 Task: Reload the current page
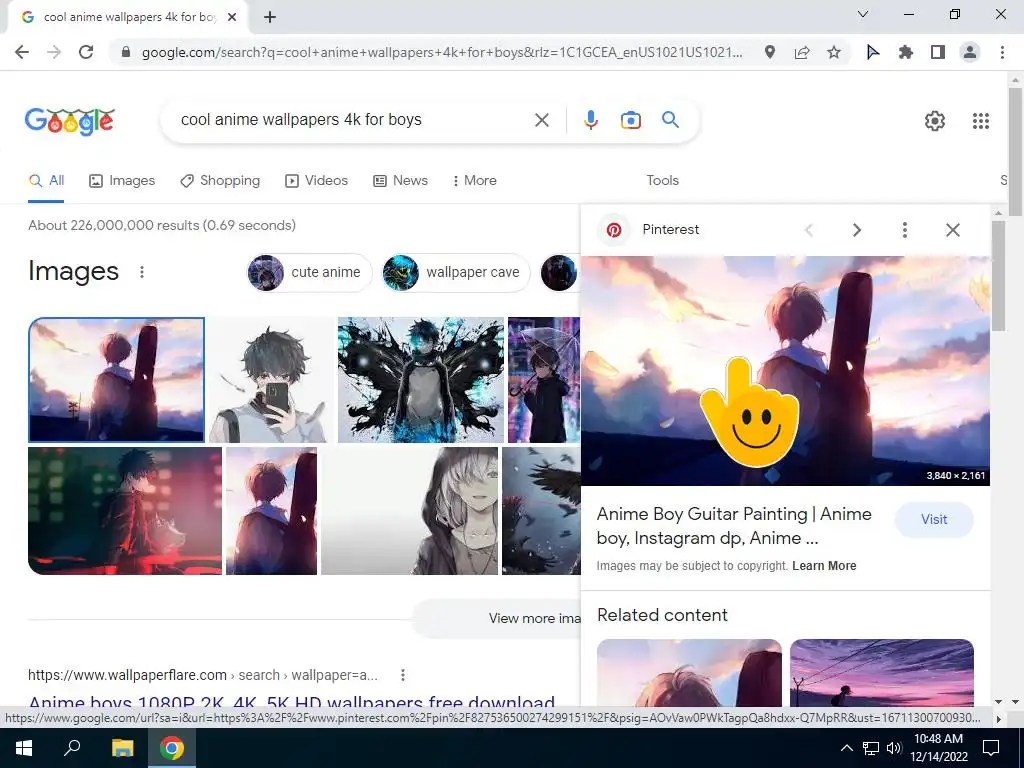coord(86,52)
